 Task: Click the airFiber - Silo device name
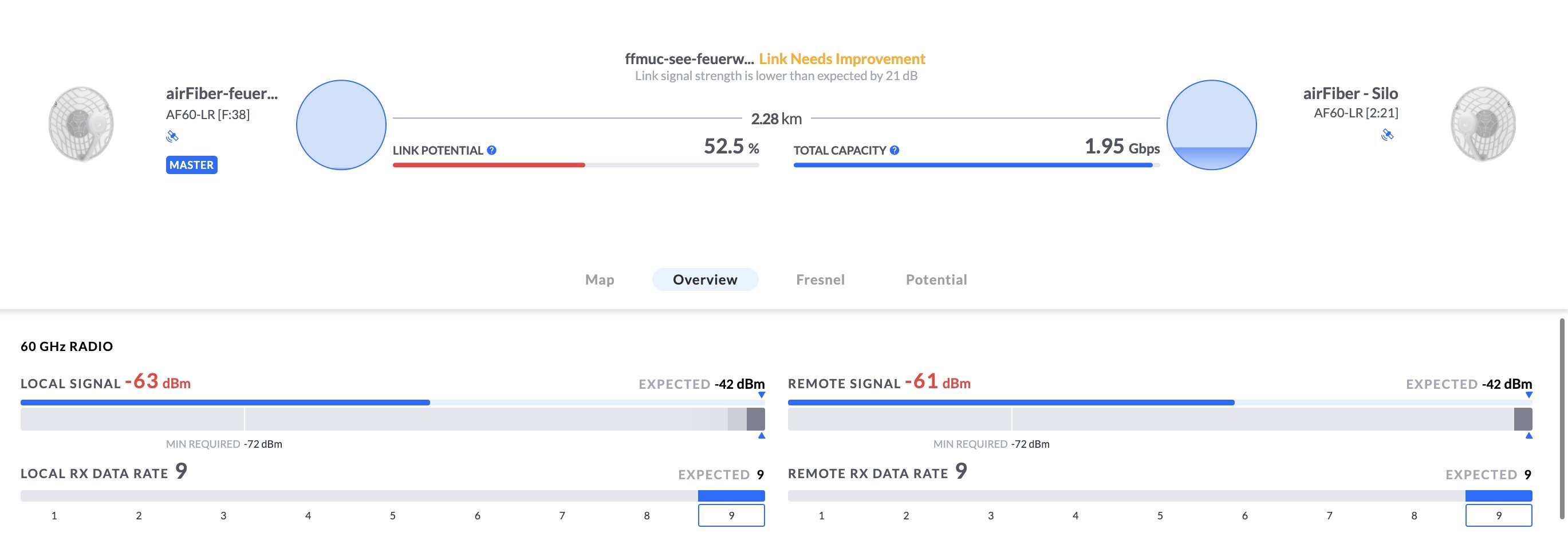[1350, 94]
